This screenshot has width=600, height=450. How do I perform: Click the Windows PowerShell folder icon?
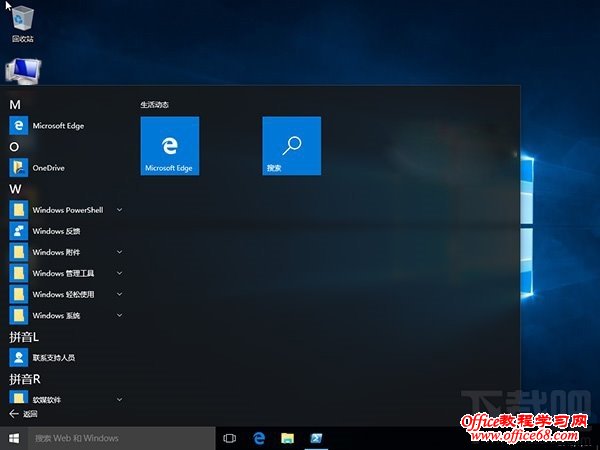coord(18,210)
